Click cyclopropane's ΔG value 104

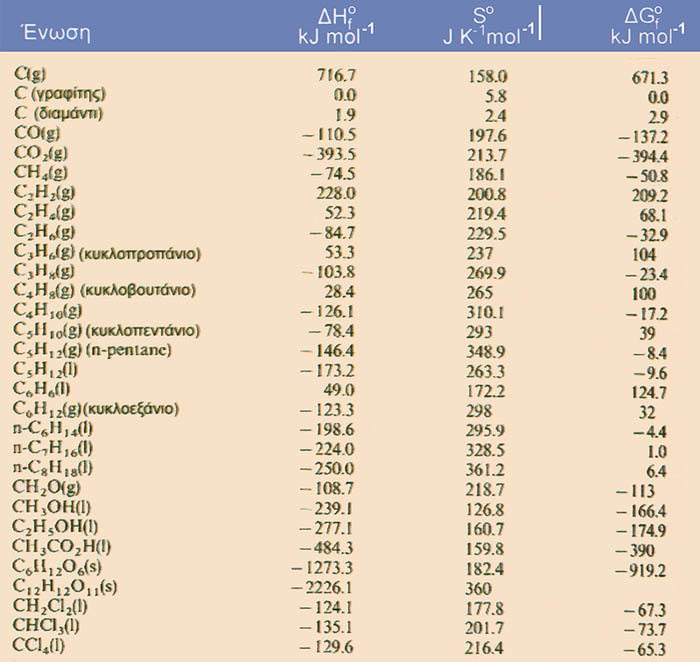[644, 255]
